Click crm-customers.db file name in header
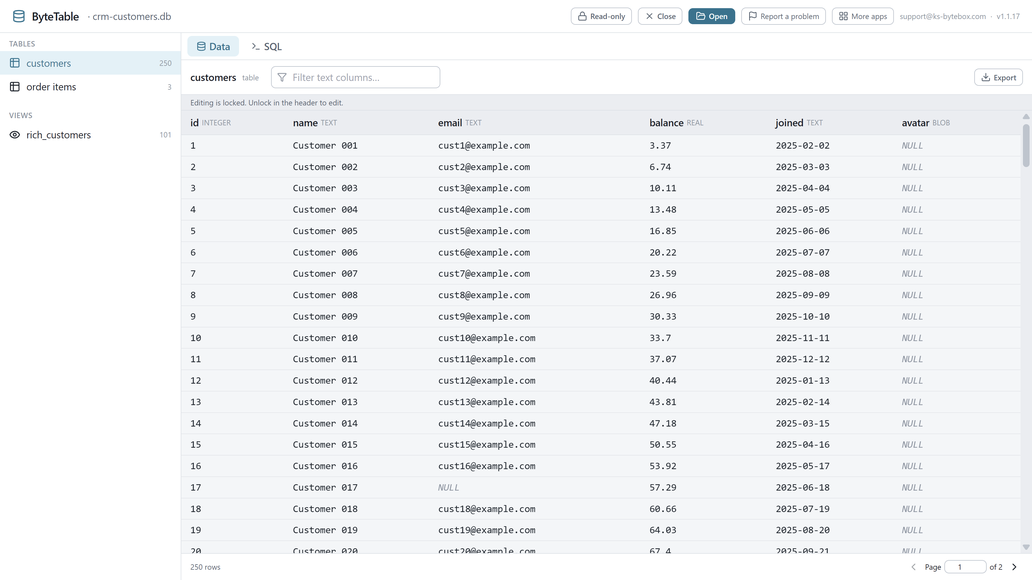1032x580 pixels. (132, 16)
